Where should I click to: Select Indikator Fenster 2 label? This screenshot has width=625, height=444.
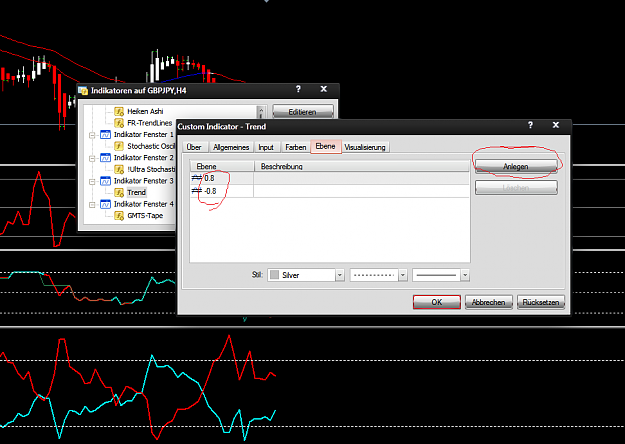coord(144,158)
